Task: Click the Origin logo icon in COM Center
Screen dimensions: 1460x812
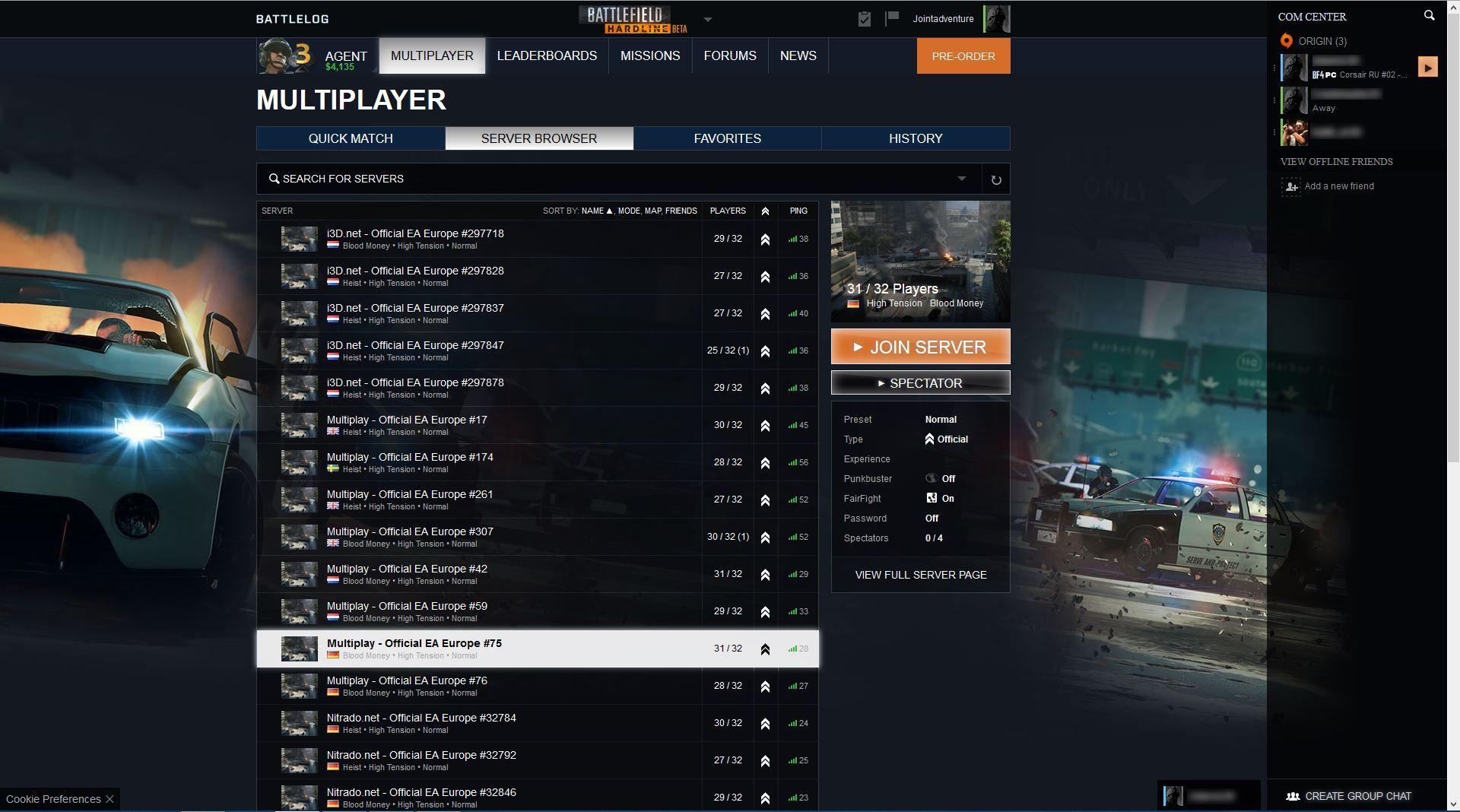Action: [1287, 41]
